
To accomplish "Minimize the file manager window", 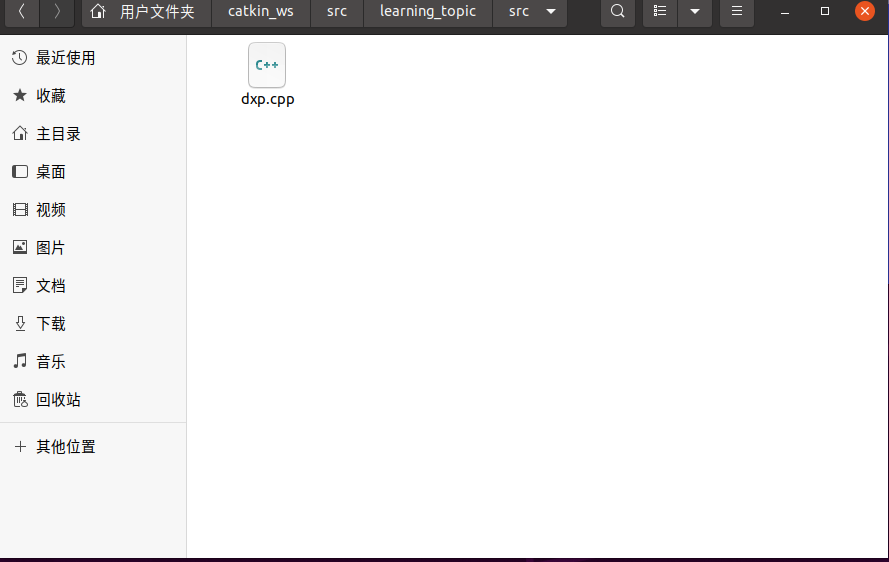I will click(785, 11).
